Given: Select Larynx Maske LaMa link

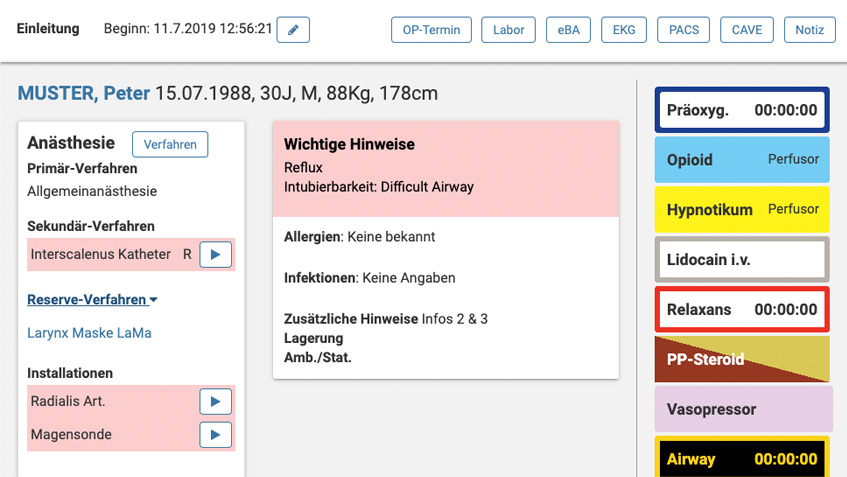Looking at the screenshot, I should coord(90,333).
